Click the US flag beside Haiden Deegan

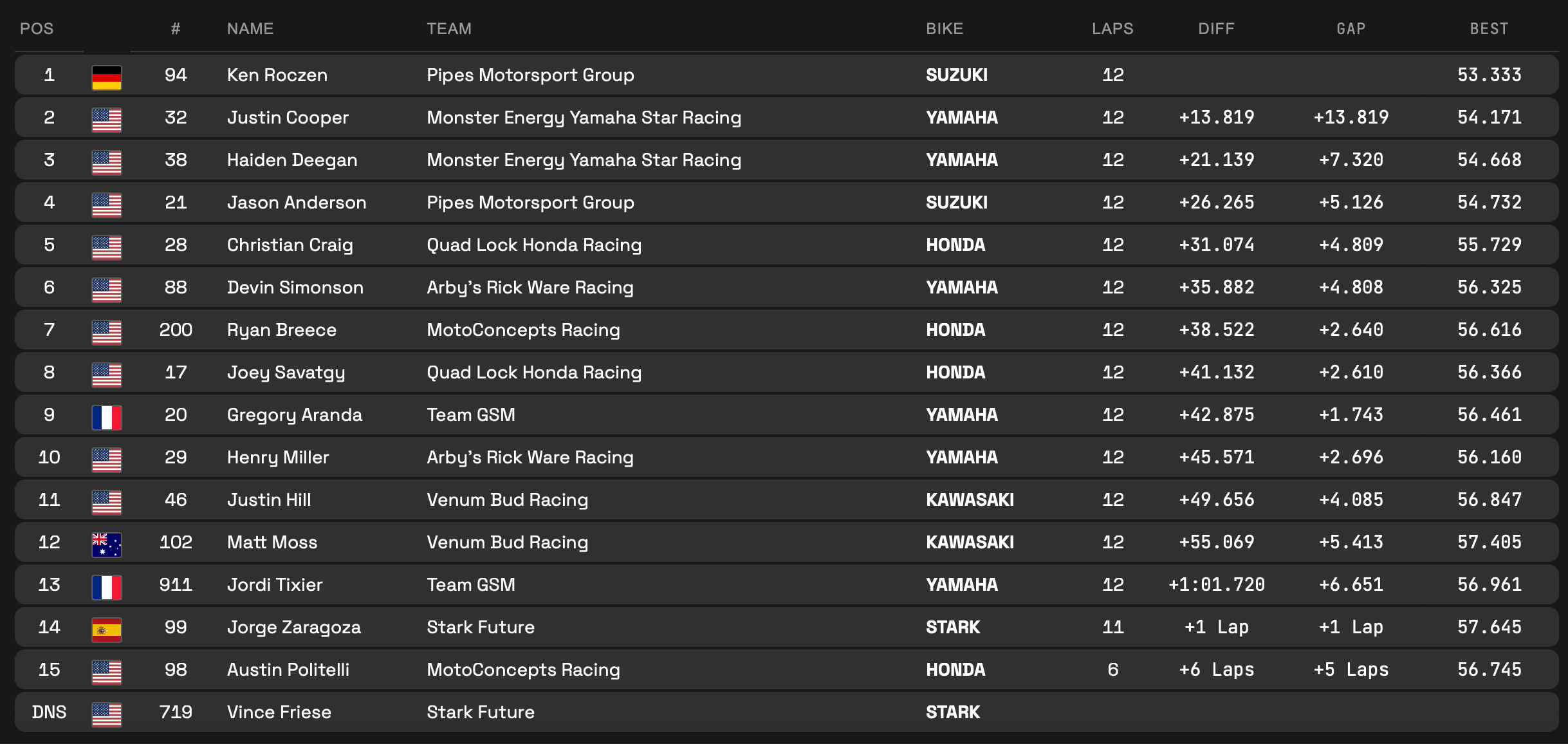(x=107, y=162)
